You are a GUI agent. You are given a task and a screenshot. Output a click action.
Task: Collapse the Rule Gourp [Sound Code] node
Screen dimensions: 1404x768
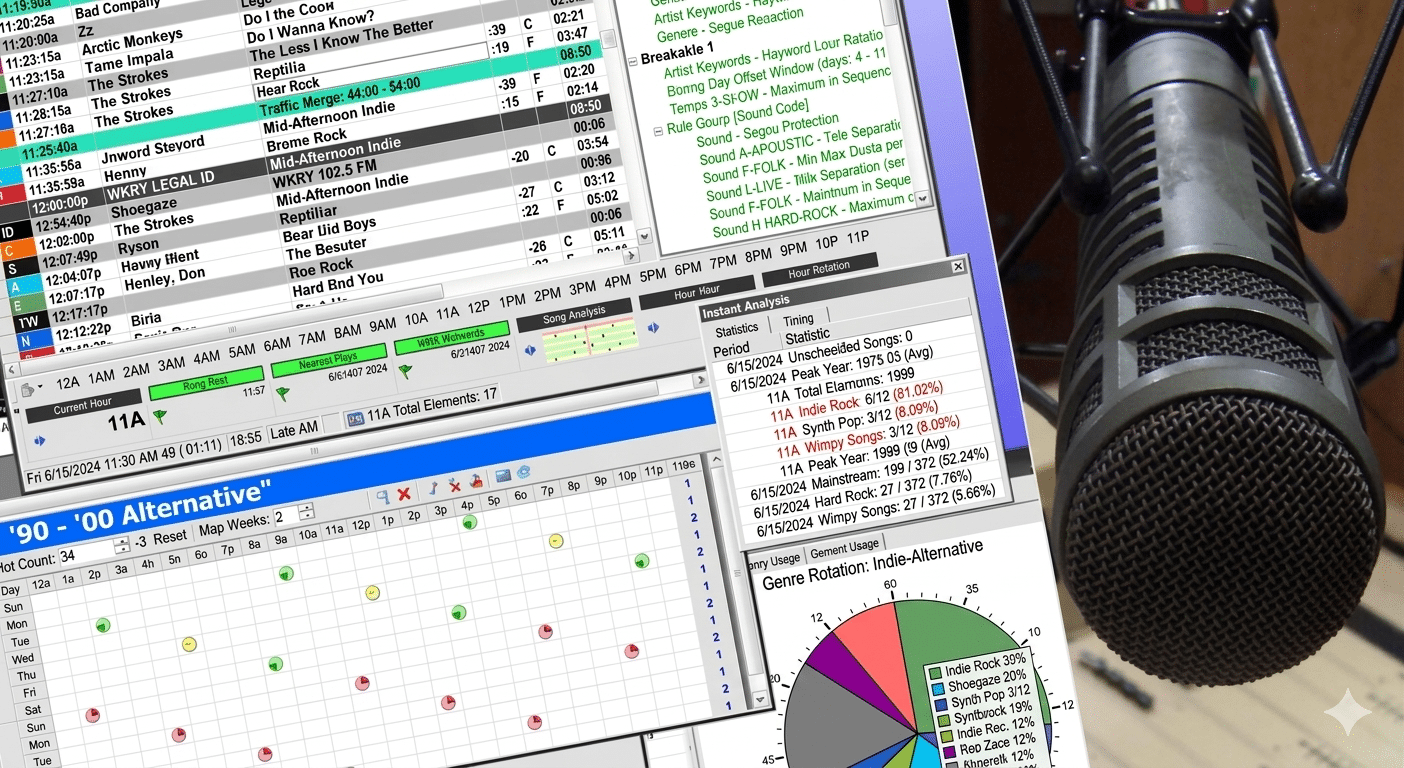pos(658,132)
